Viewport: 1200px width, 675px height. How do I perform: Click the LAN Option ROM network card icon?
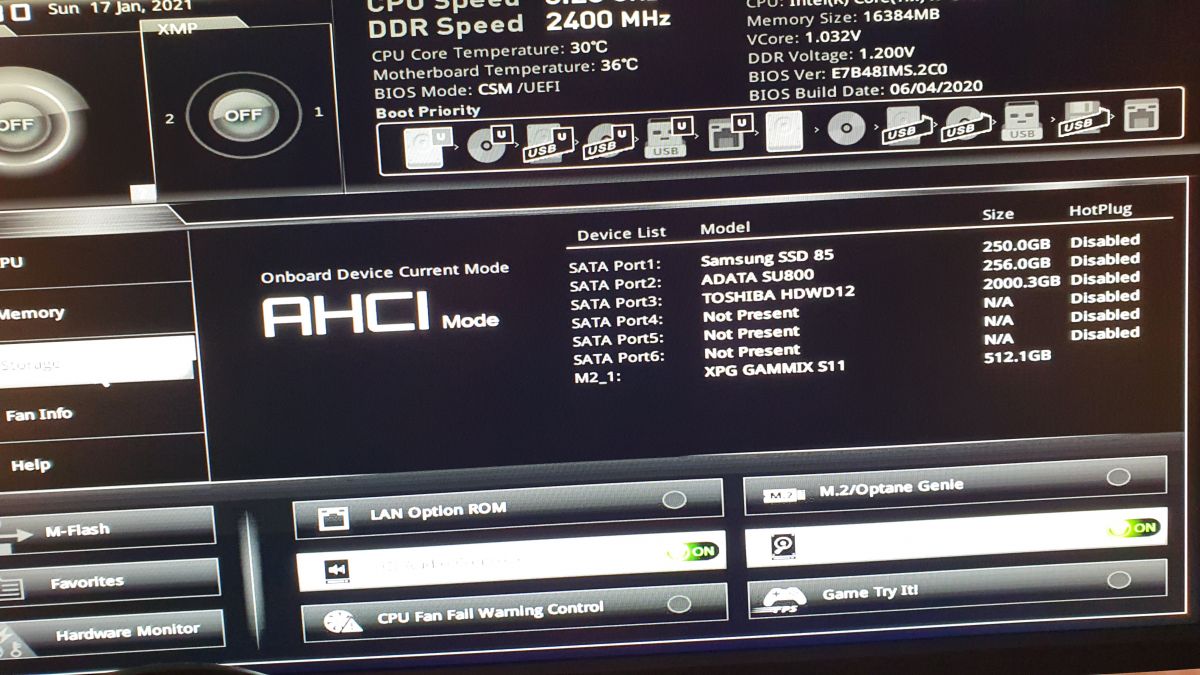click(332, 518)
